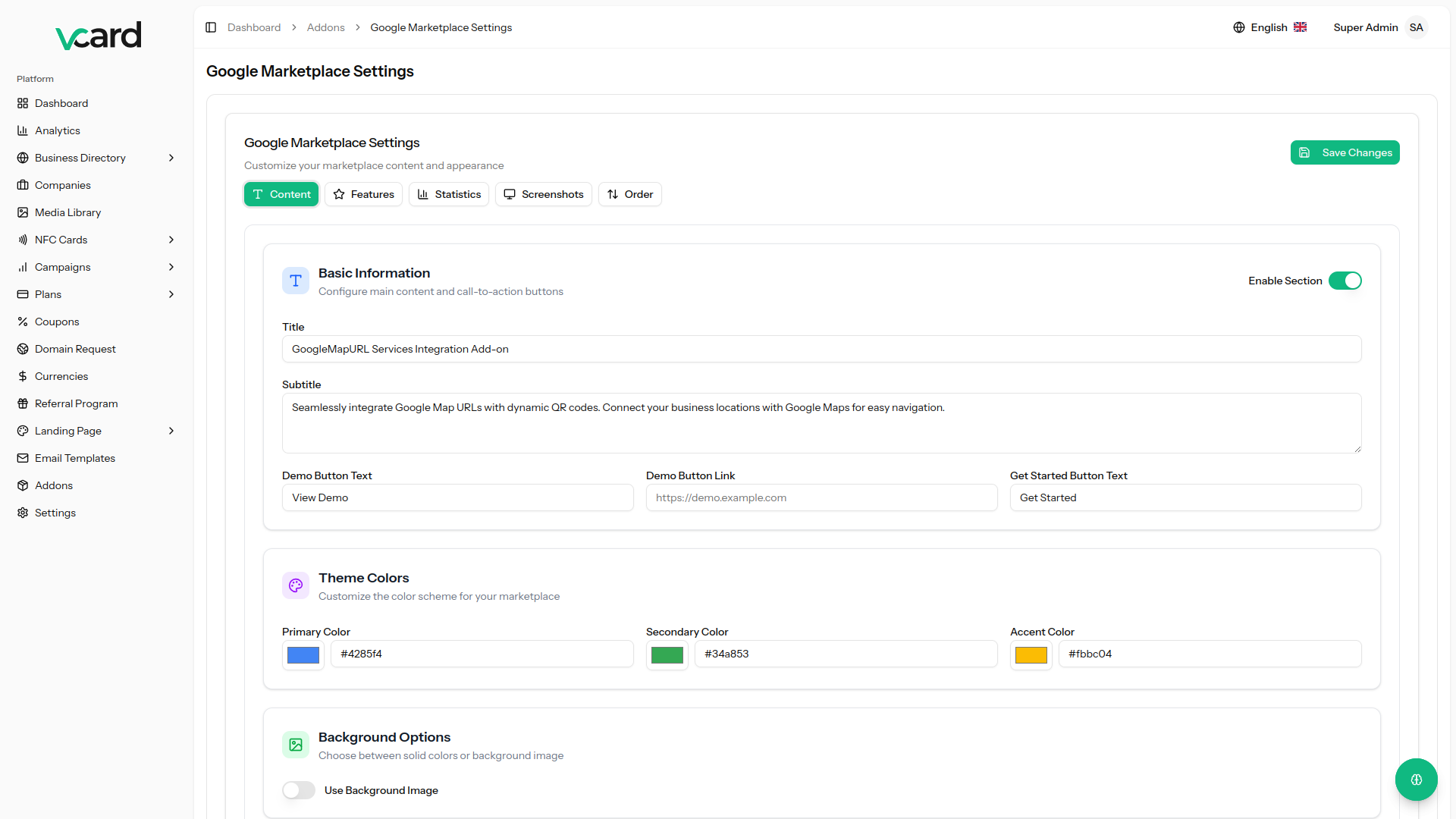
Task: Toggle the sidebar panel icon
Action: tap(211, 27)
